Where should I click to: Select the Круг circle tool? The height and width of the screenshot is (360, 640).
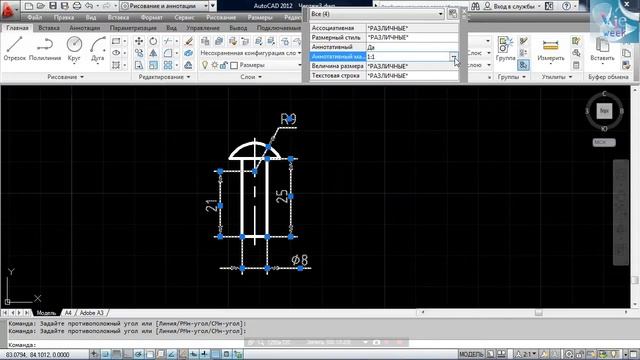pos(74,49)
